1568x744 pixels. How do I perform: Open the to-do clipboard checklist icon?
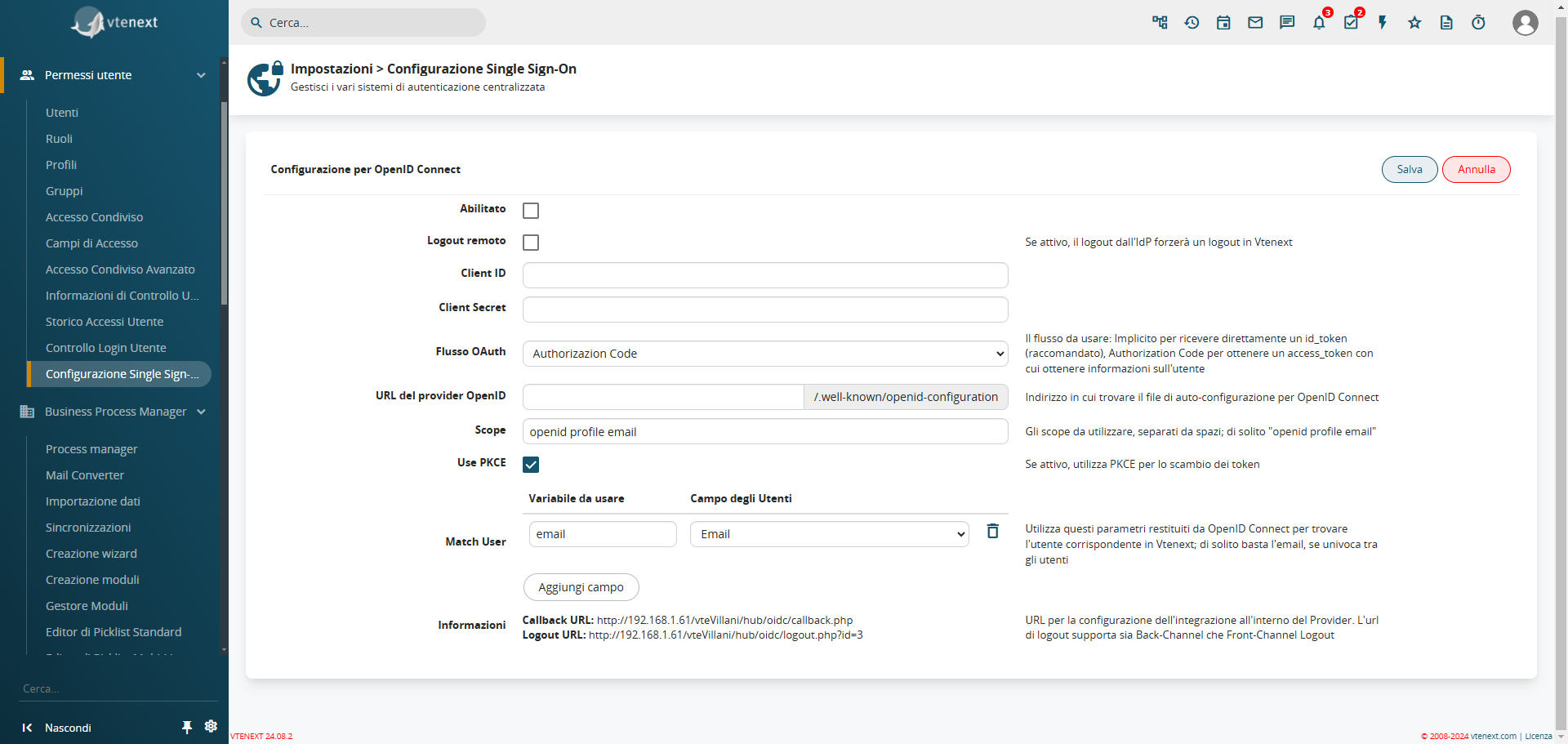(1351, 23)
